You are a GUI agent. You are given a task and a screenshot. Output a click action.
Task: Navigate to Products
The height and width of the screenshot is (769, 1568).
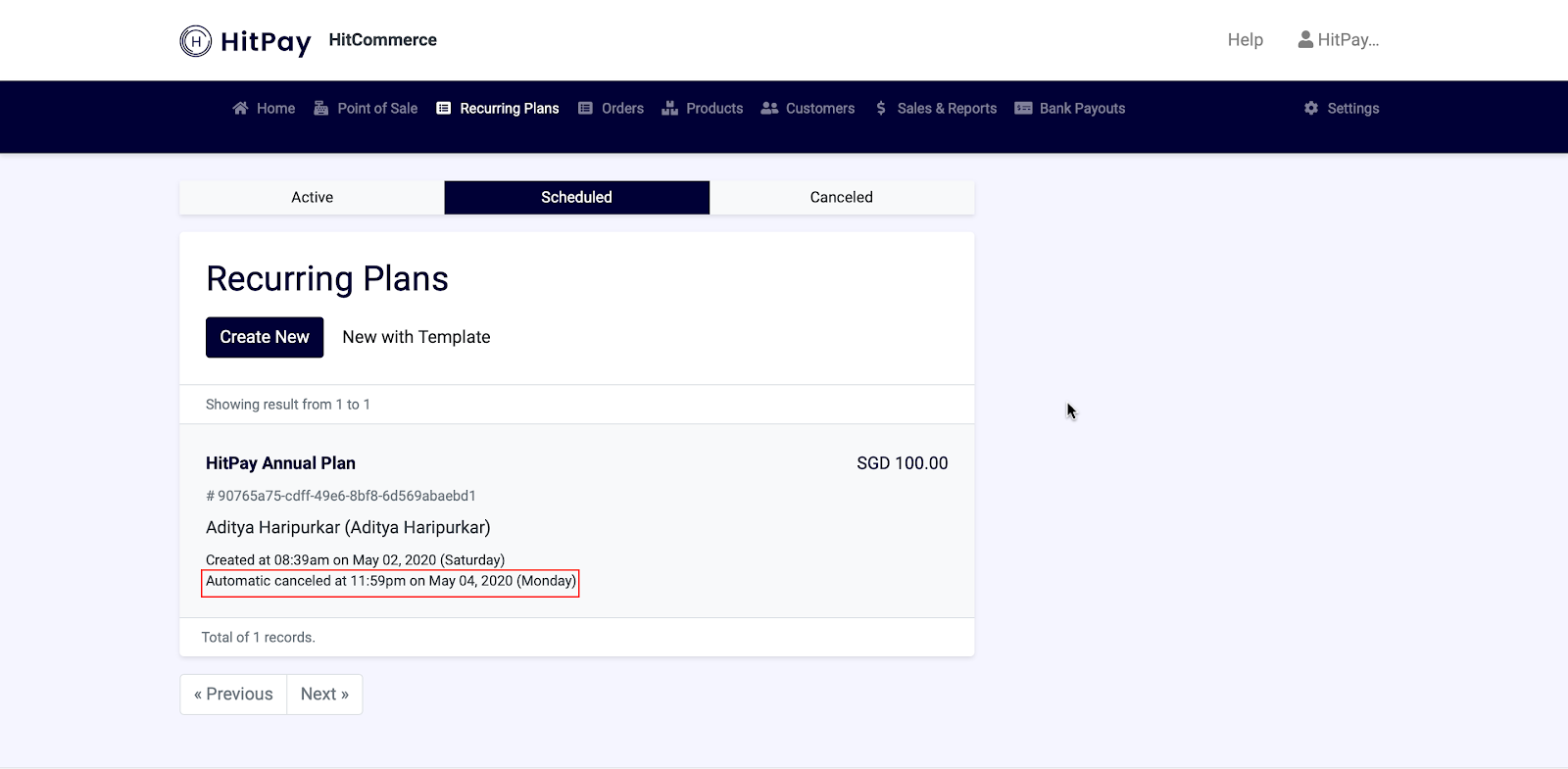pyautogui.click(x=703, y=109)
